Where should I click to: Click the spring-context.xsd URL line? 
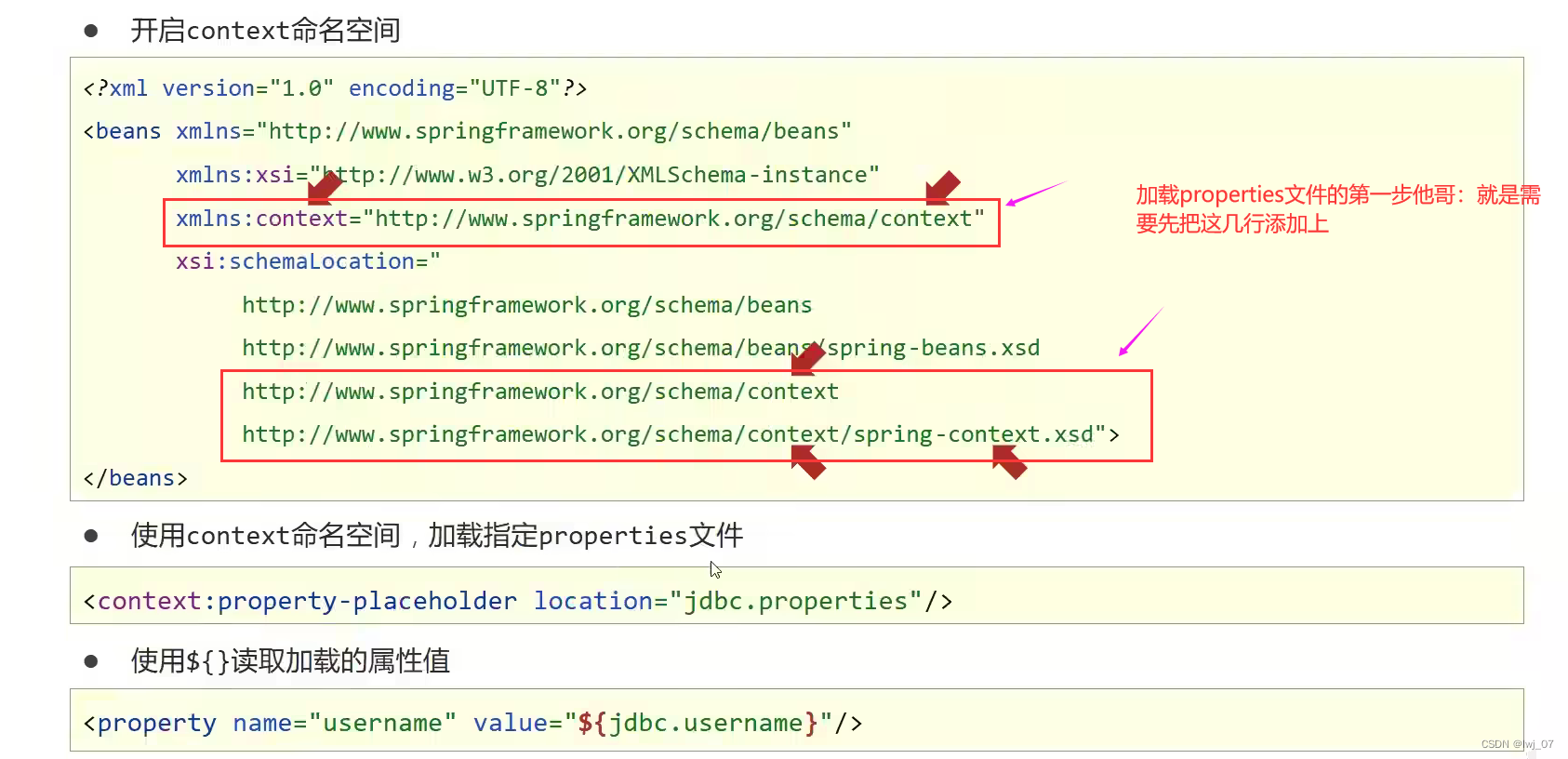click(681, 434)
